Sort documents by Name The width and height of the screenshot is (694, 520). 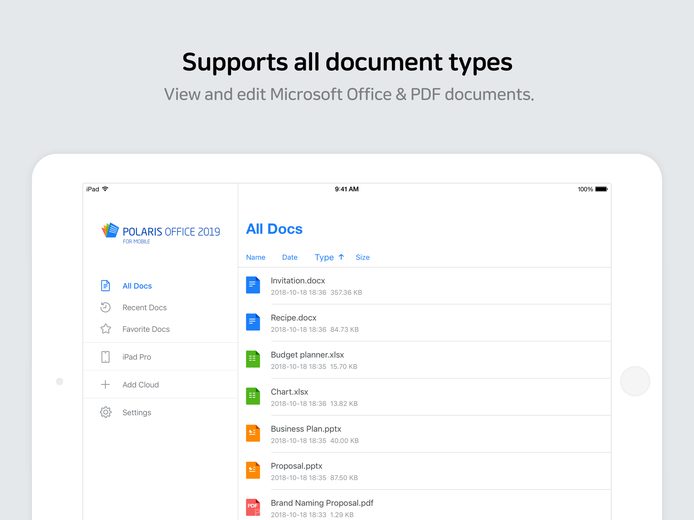click(255, 257)
